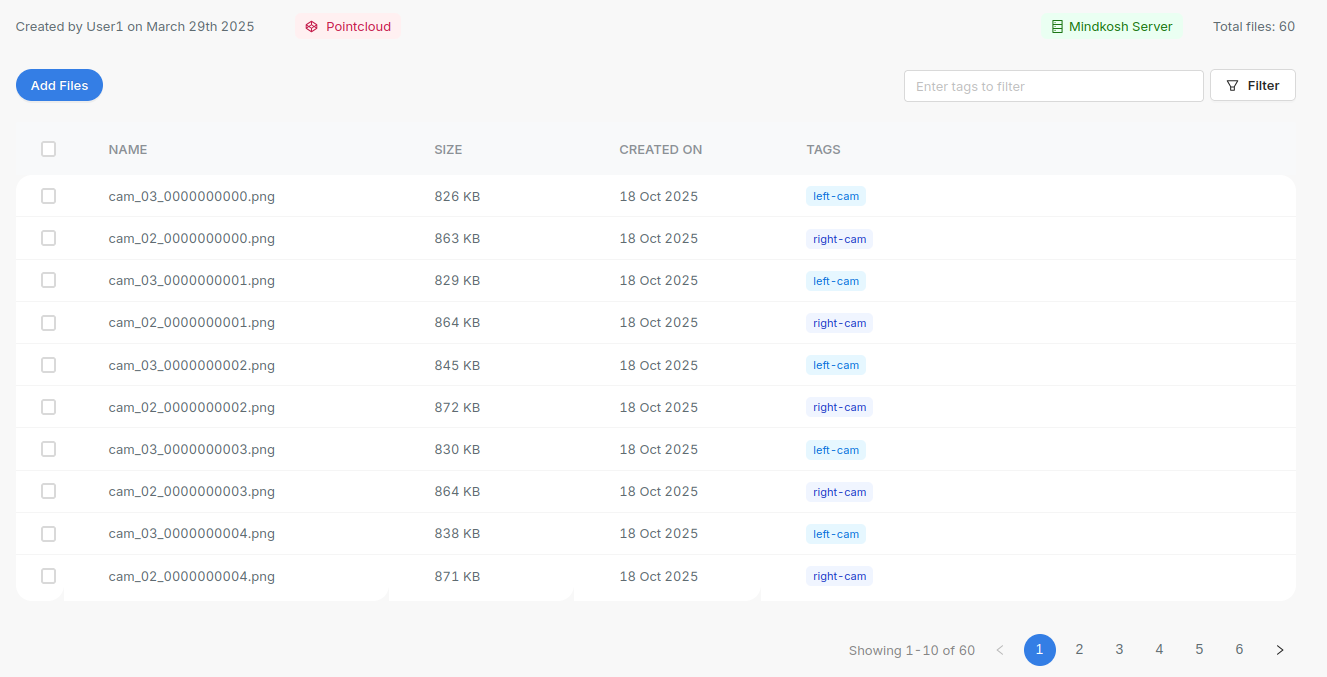Click the previous page left arrow
Screen dimensions: 1327x677
tap(999, 650)
